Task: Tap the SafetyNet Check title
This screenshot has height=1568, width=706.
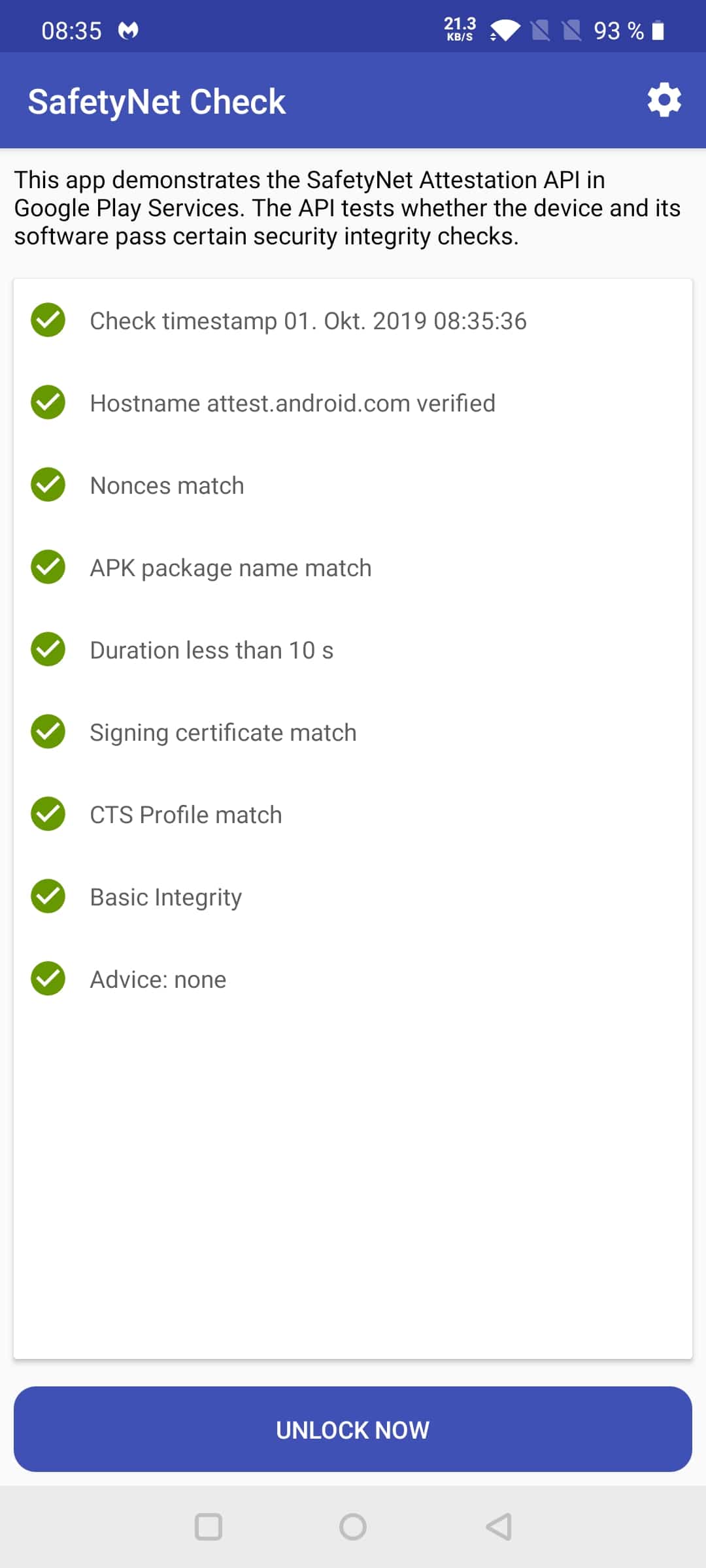Action: tap(157, 102)
